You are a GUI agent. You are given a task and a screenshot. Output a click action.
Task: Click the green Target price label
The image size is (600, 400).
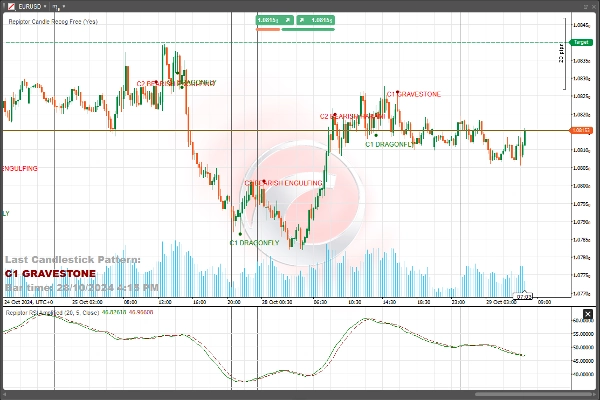580,44
